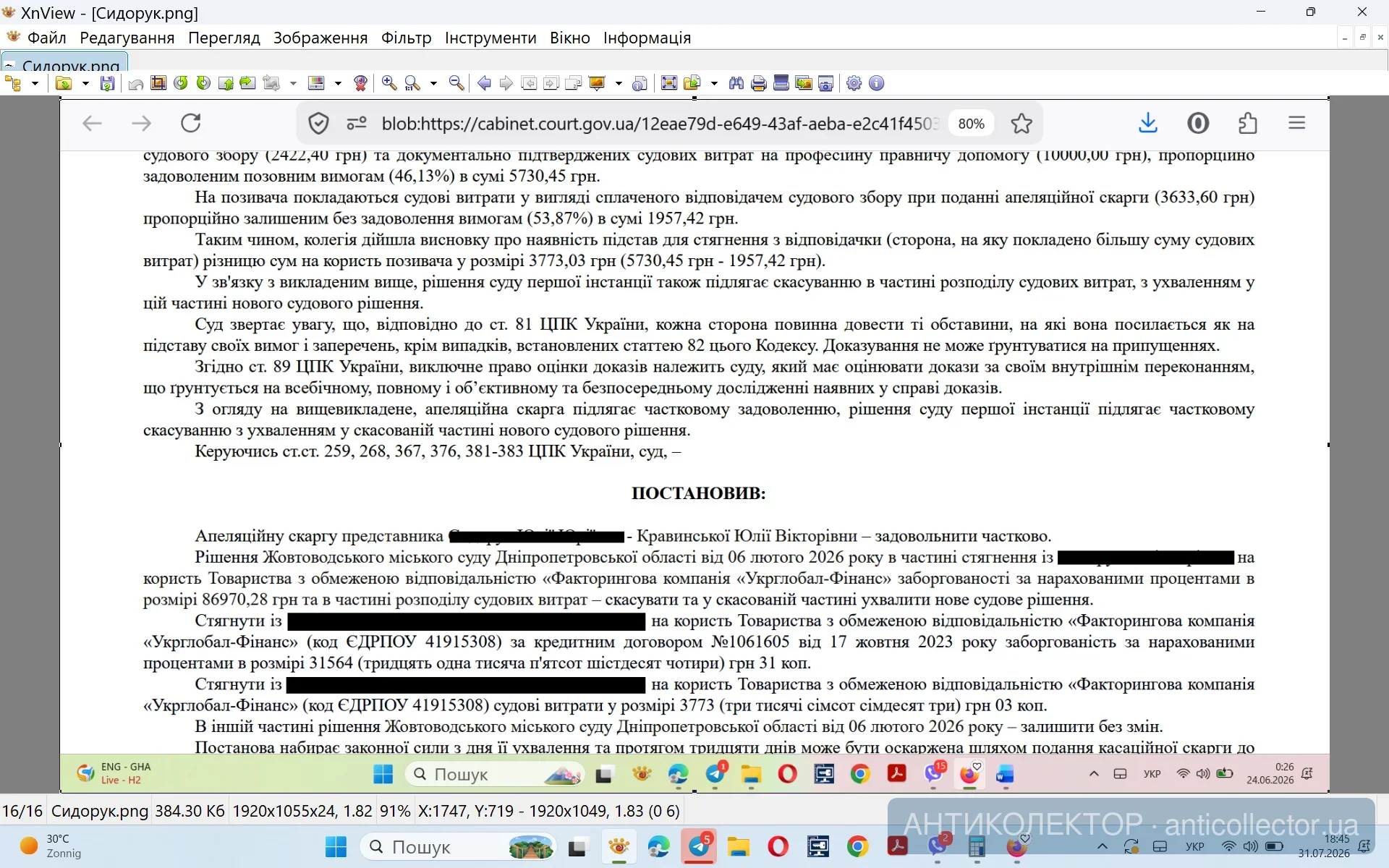
Task: Click the Resize image icon
Action: pyautogui.click(x=271, y=83)
